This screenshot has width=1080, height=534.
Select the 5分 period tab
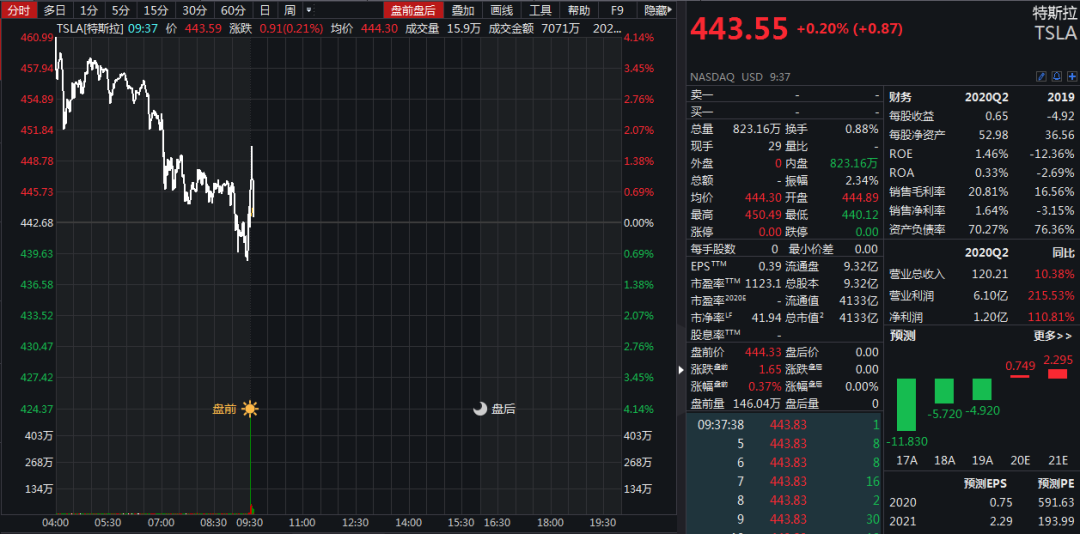[121, 10]
